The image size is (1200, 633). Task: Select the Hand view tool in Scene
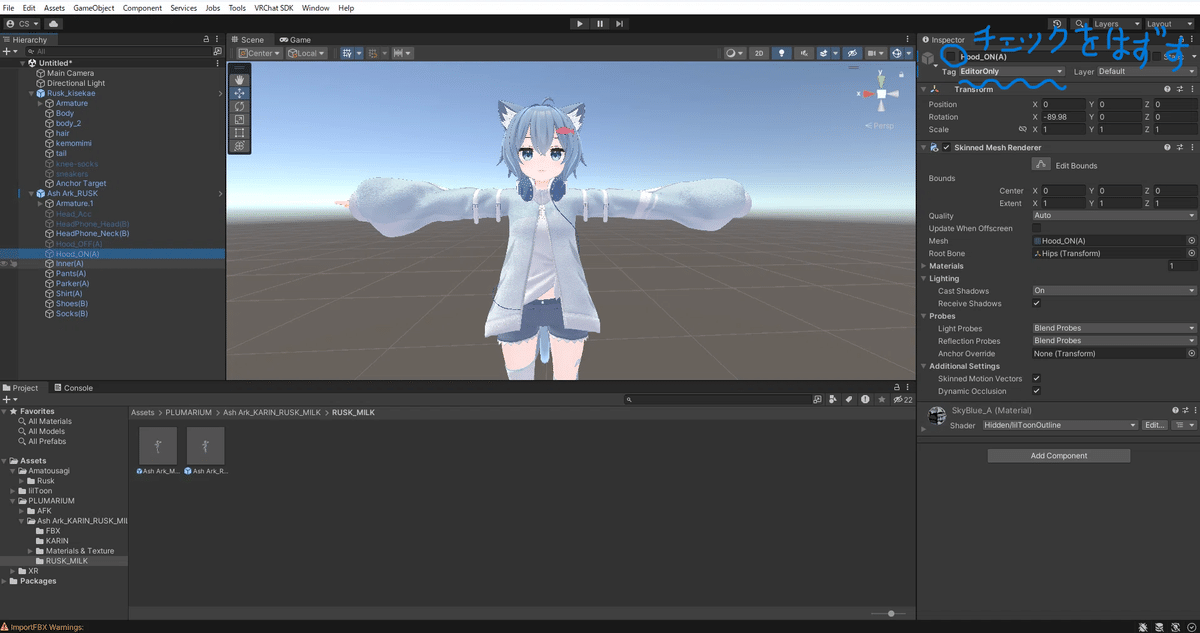(x=239, y=80)
